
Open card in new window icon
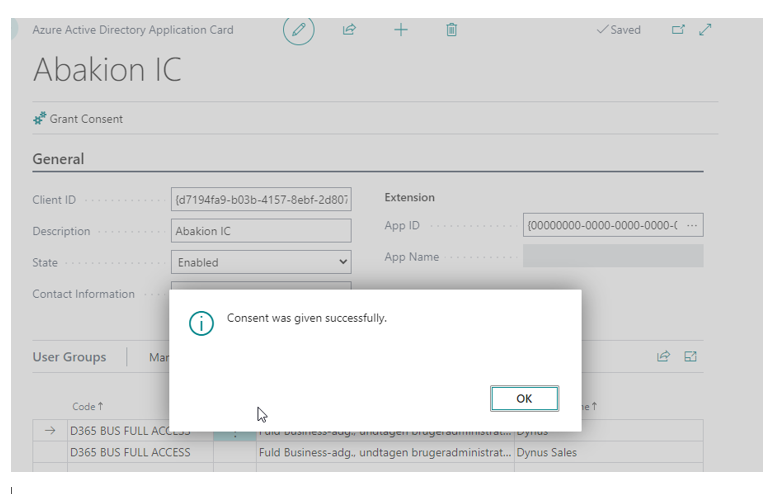coord(678,30)
